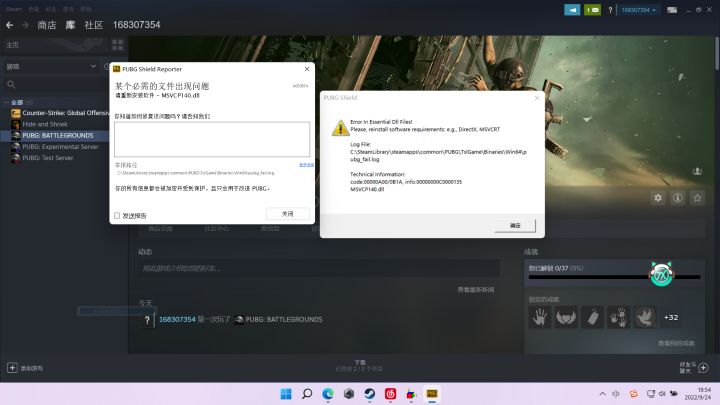Image resolution: width=720 pixels, height=405 pixels.
Task: Show game info icon
Action: [678, 198]
